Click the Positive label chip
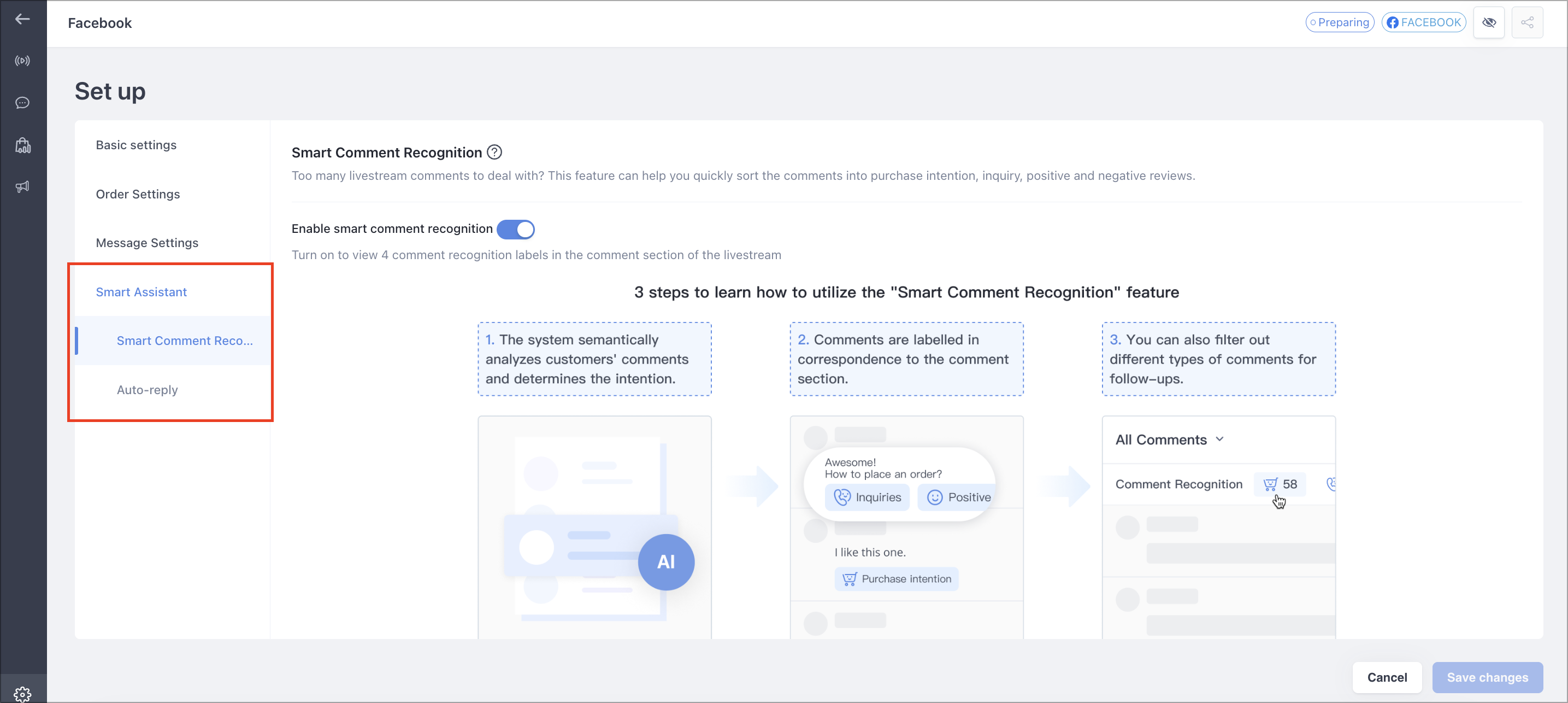 pyautogui.click(x=958, y=497)
